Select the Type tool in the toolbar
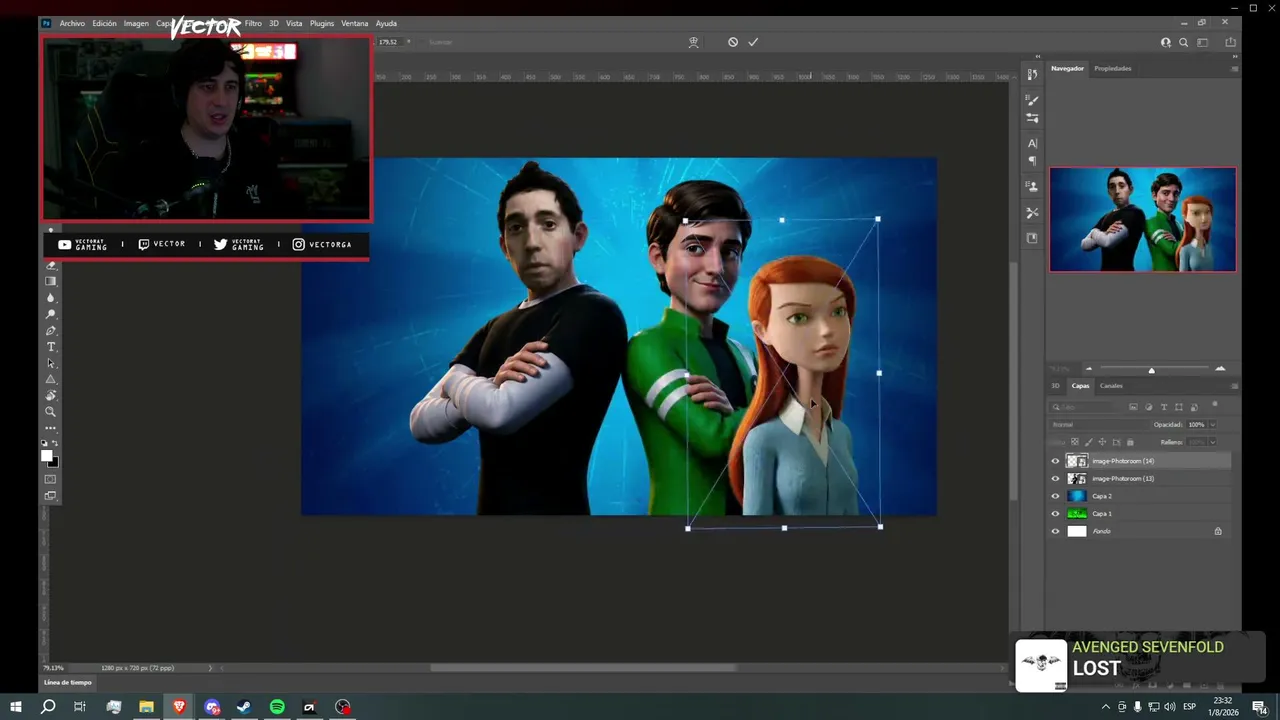 (52, 347)
